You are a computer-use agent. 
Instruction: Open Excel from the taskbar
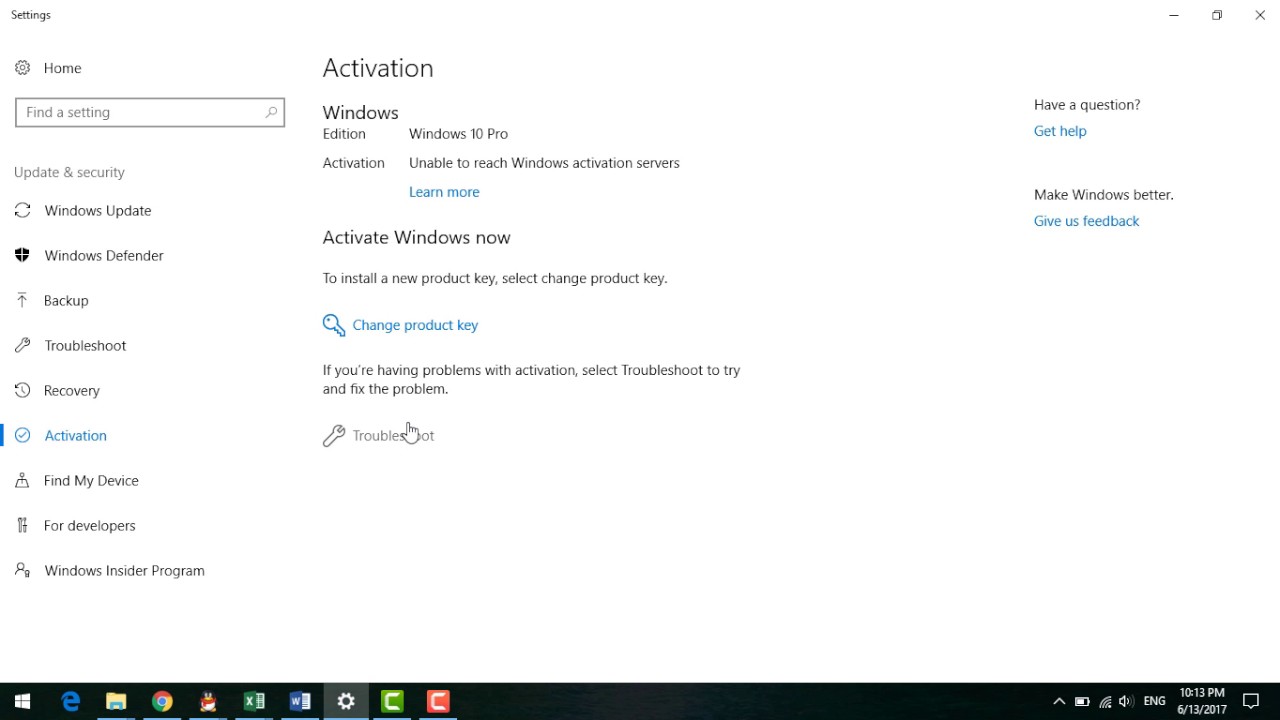point(254,702)
